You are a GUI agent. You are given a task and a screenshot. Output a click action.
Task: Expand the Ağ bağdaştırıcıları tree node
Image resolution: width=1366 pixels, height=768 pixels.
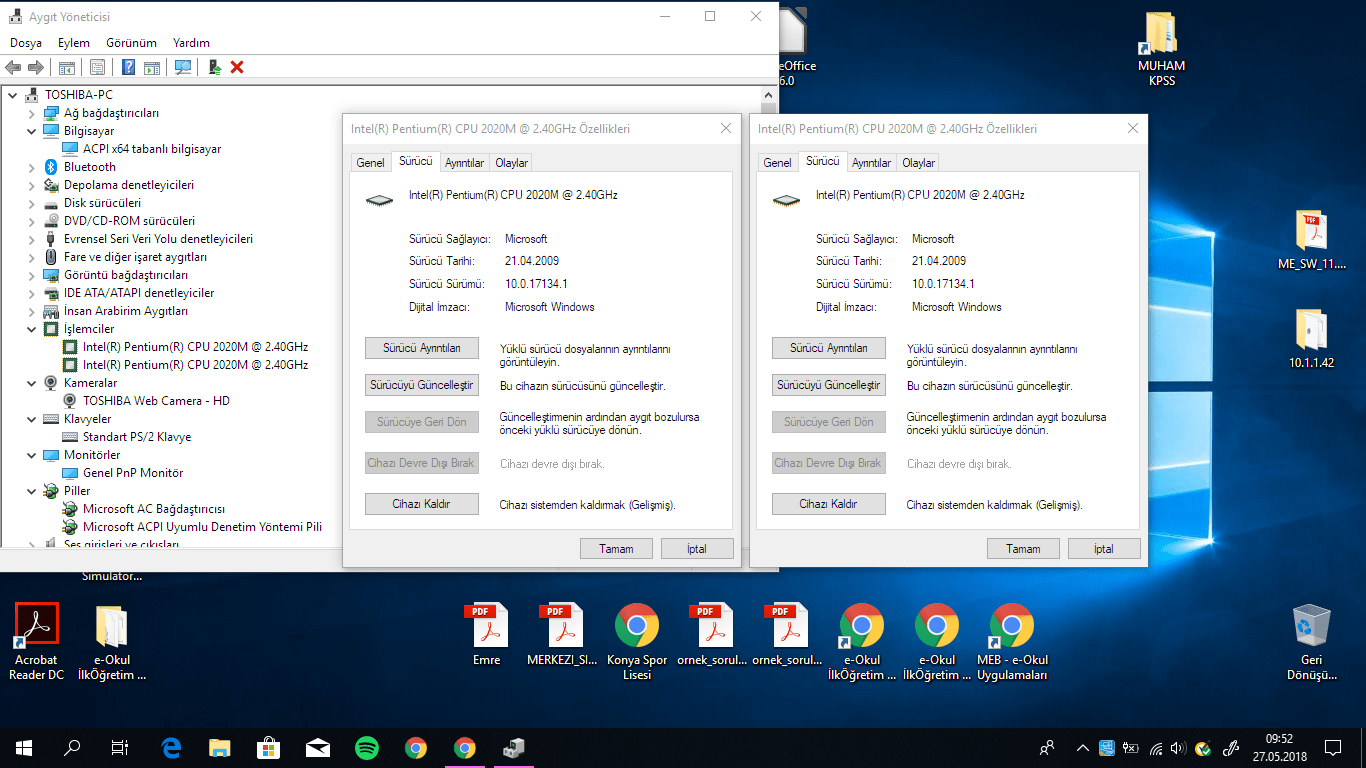(x=31, y=113)
